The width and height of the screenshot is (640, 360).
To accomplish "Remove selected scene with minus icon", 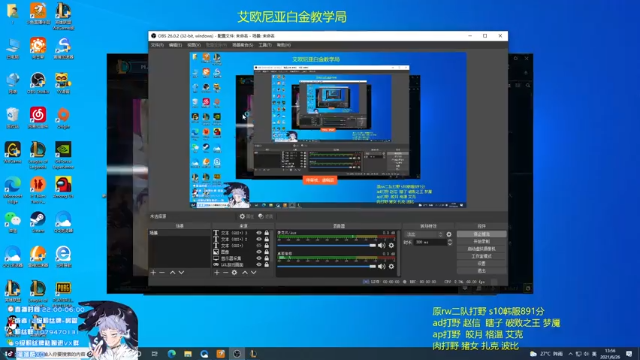I will pos(162,272).
